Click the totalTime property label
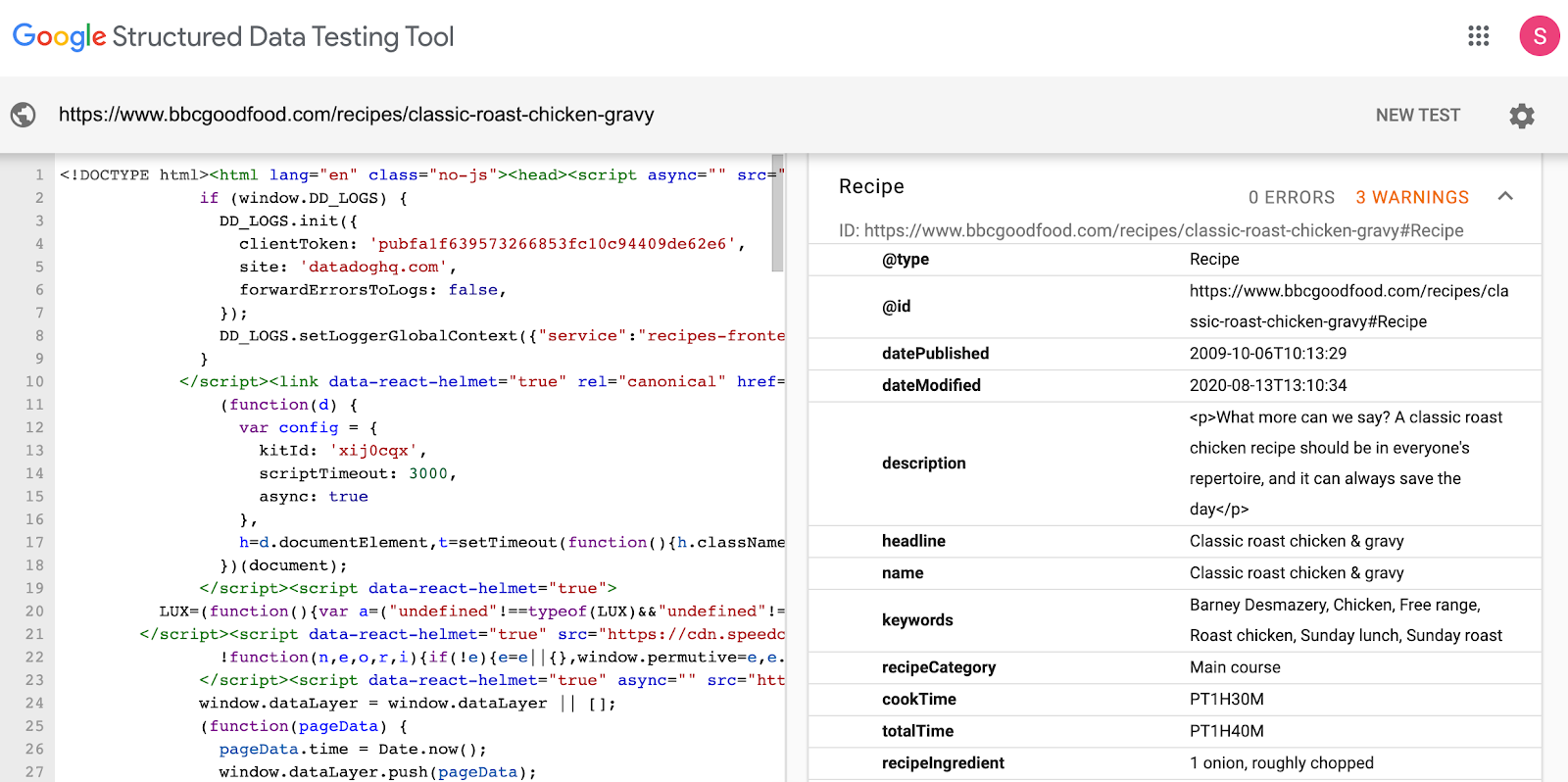This screenshot has height=782, width=1568. tap(917, 731)
